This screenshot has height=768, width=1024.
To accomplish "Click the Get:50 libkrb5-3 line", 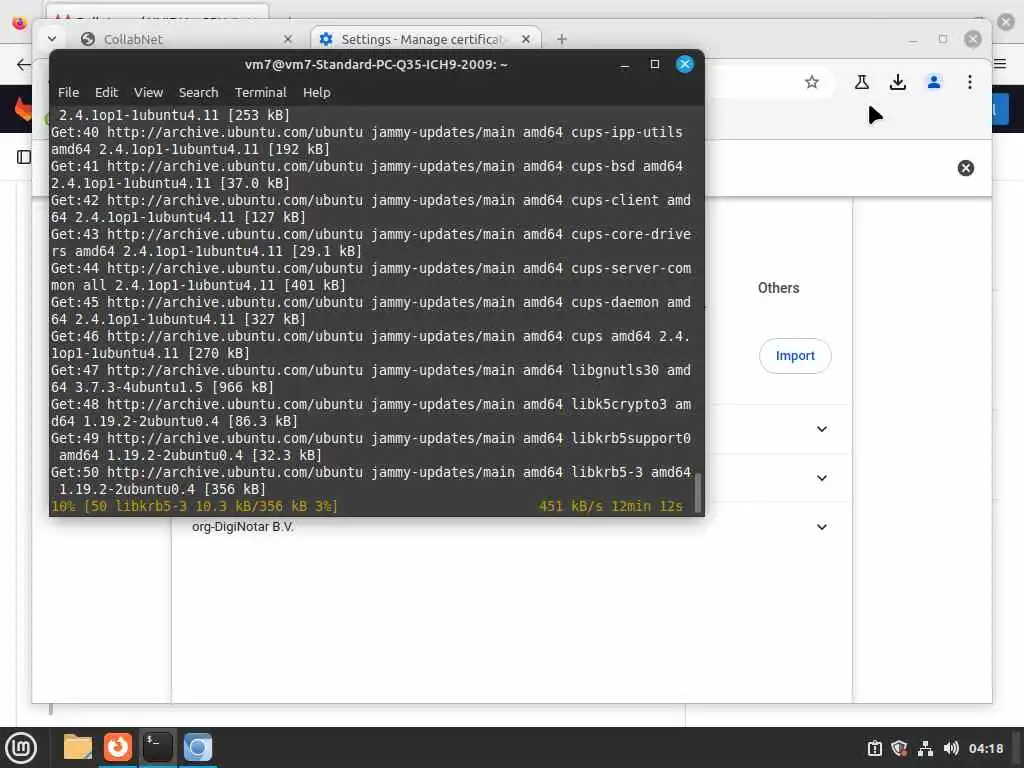I will [x=371, y=481].
